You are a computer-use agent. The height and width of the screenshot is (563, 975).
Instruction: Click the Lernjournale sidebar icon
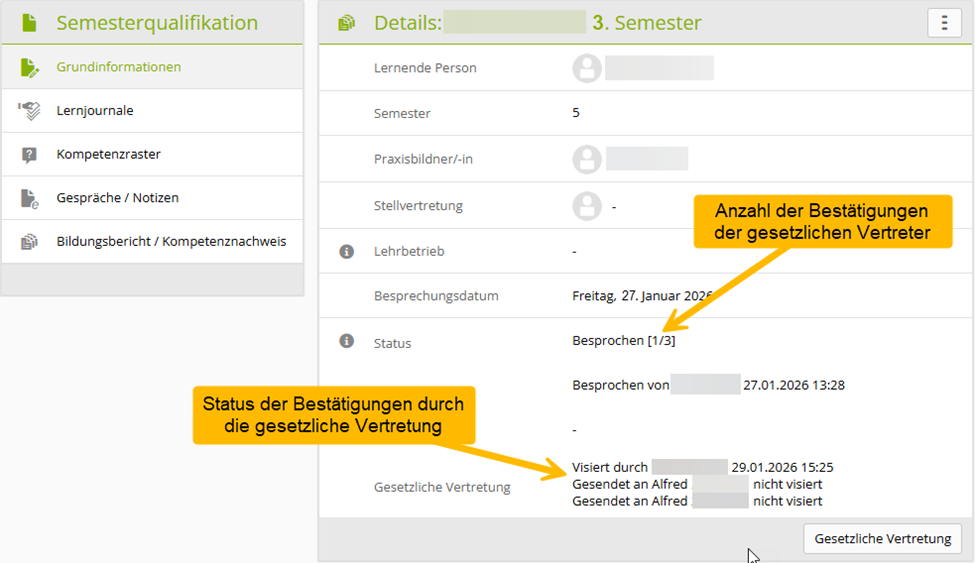click(29, 111)
